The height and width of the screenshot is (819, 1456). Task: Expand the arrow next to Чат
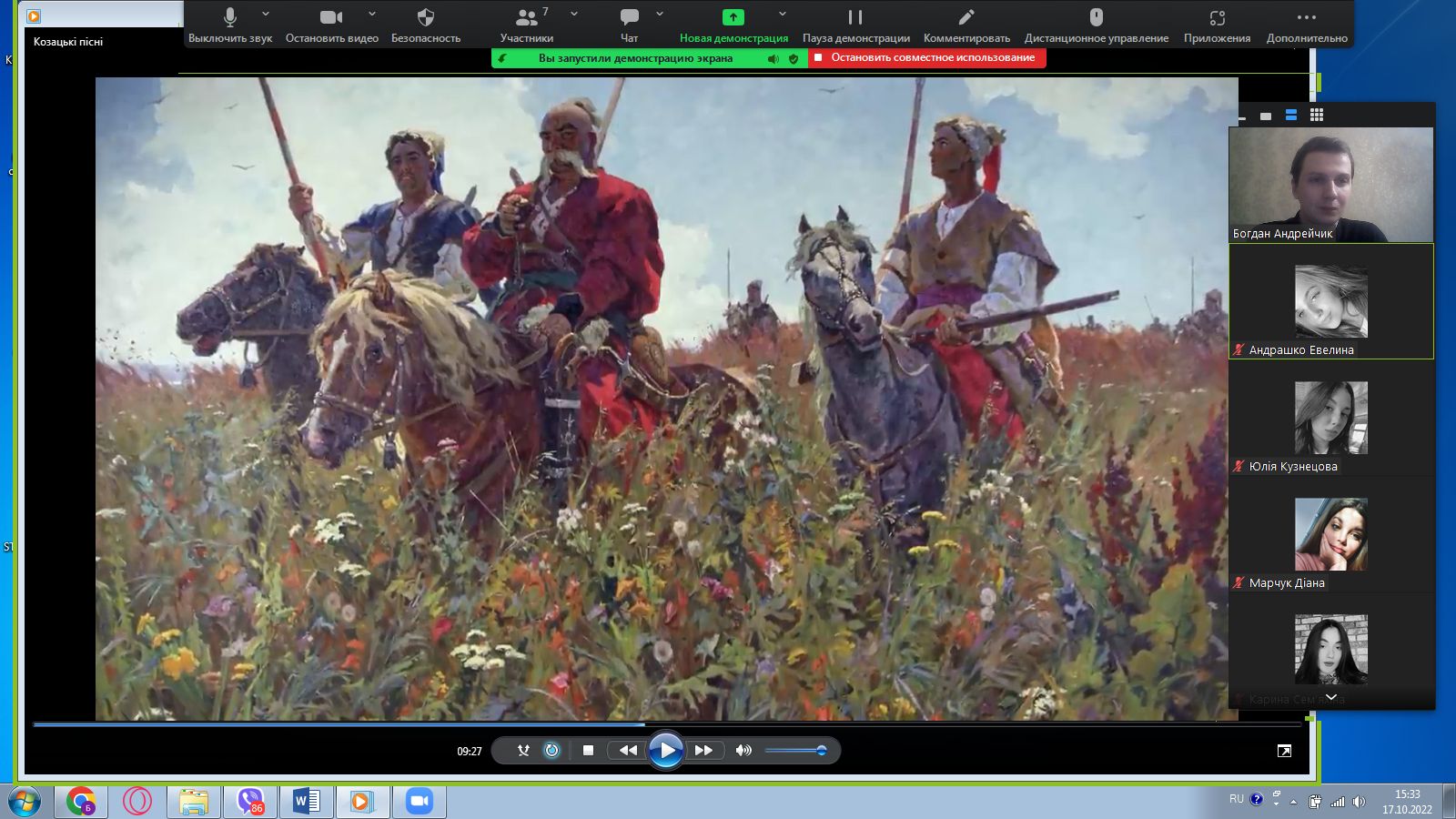[x=660, y=14]
